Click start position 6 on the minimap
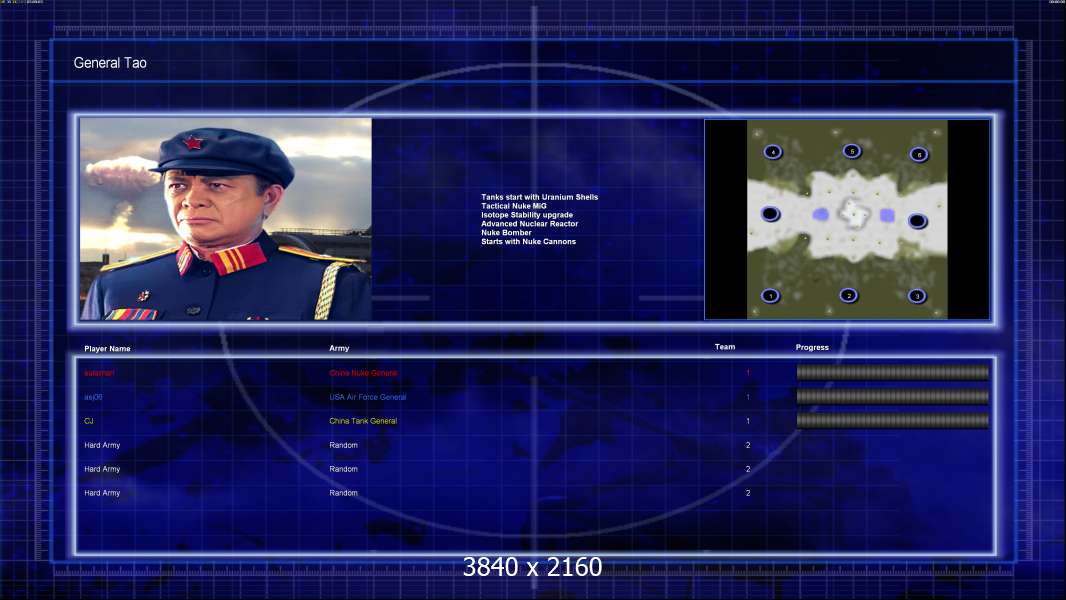This screenshot has width=1066, height=600. click(x=918, y=154)
